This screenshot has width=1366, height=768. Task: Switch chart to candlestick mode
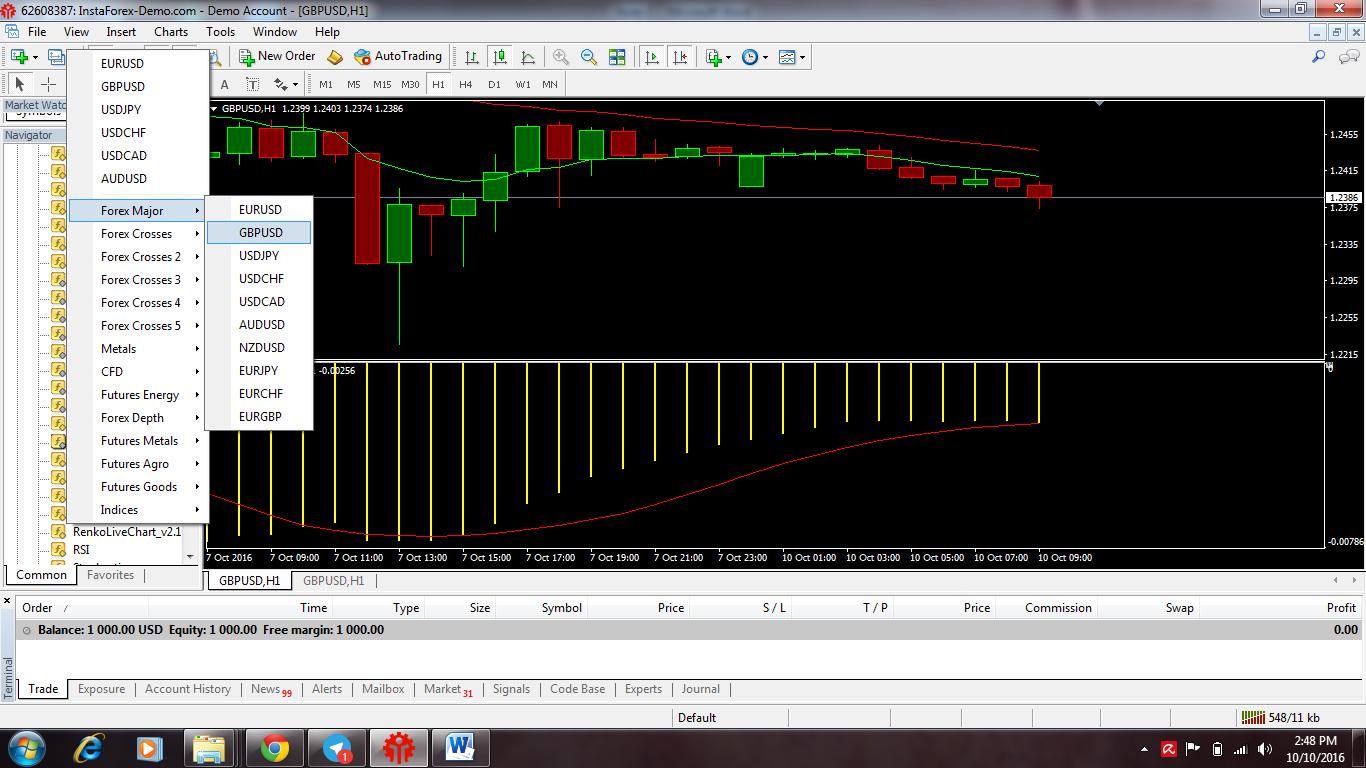point(501,57)
